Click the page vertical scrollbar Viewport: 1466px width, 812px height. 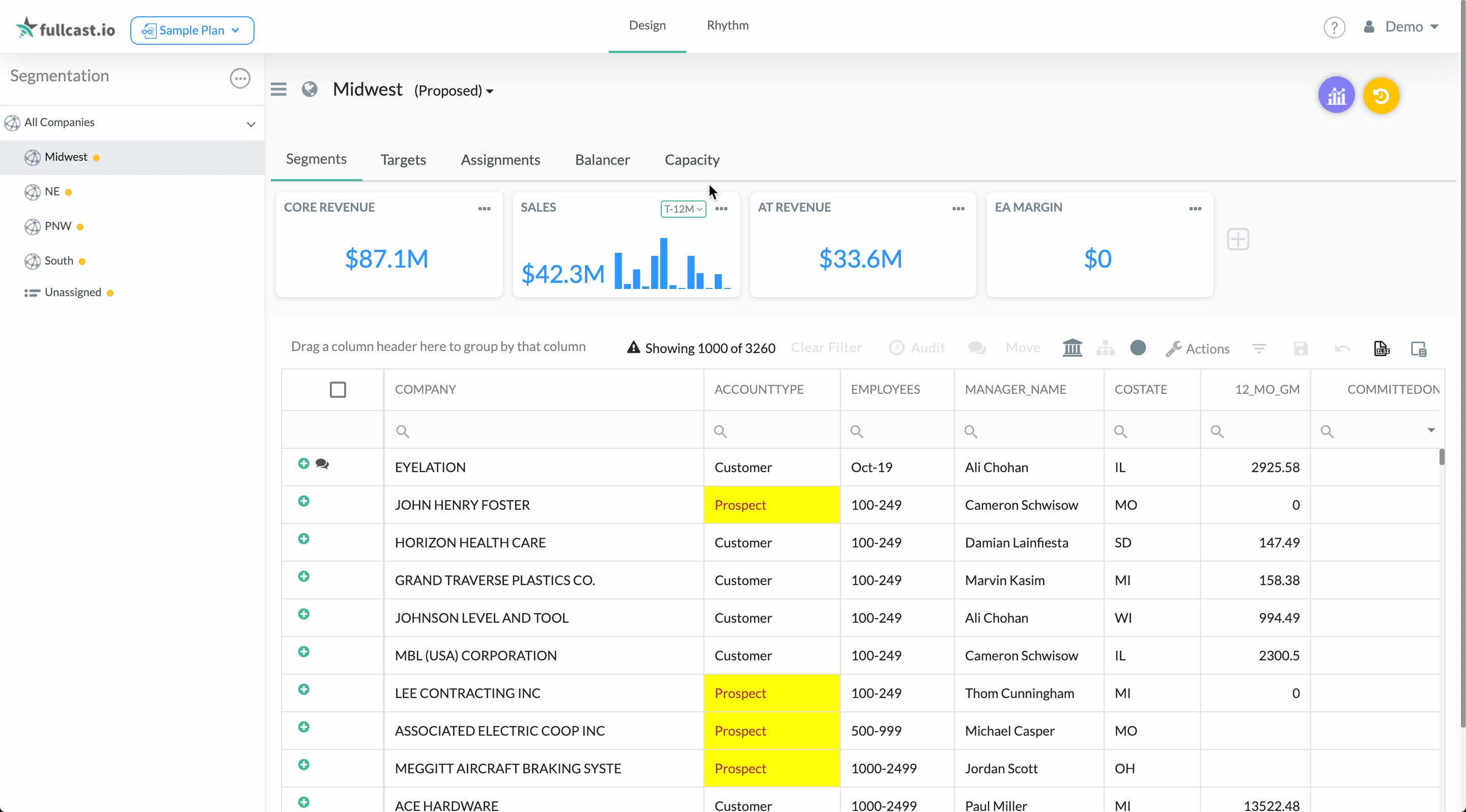[x=1462, y=364]
